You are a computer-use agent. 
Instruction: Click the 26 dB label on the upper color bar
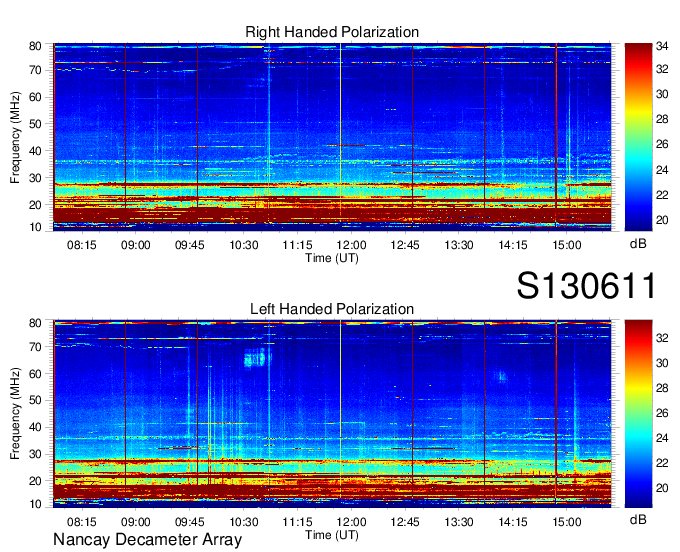(662, 144)
